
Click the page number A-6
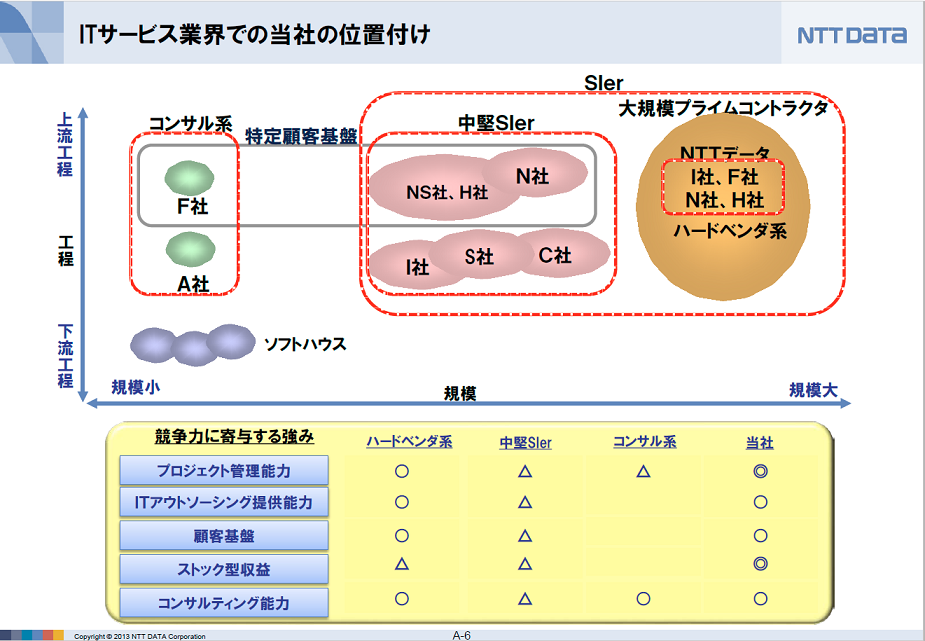point(461,635)
